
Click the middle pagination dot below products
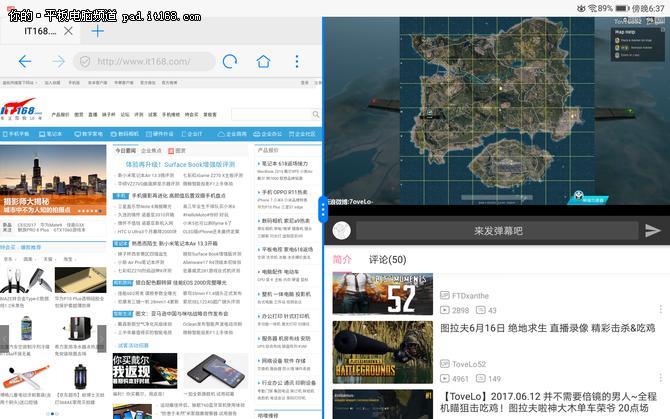(52, 413)
